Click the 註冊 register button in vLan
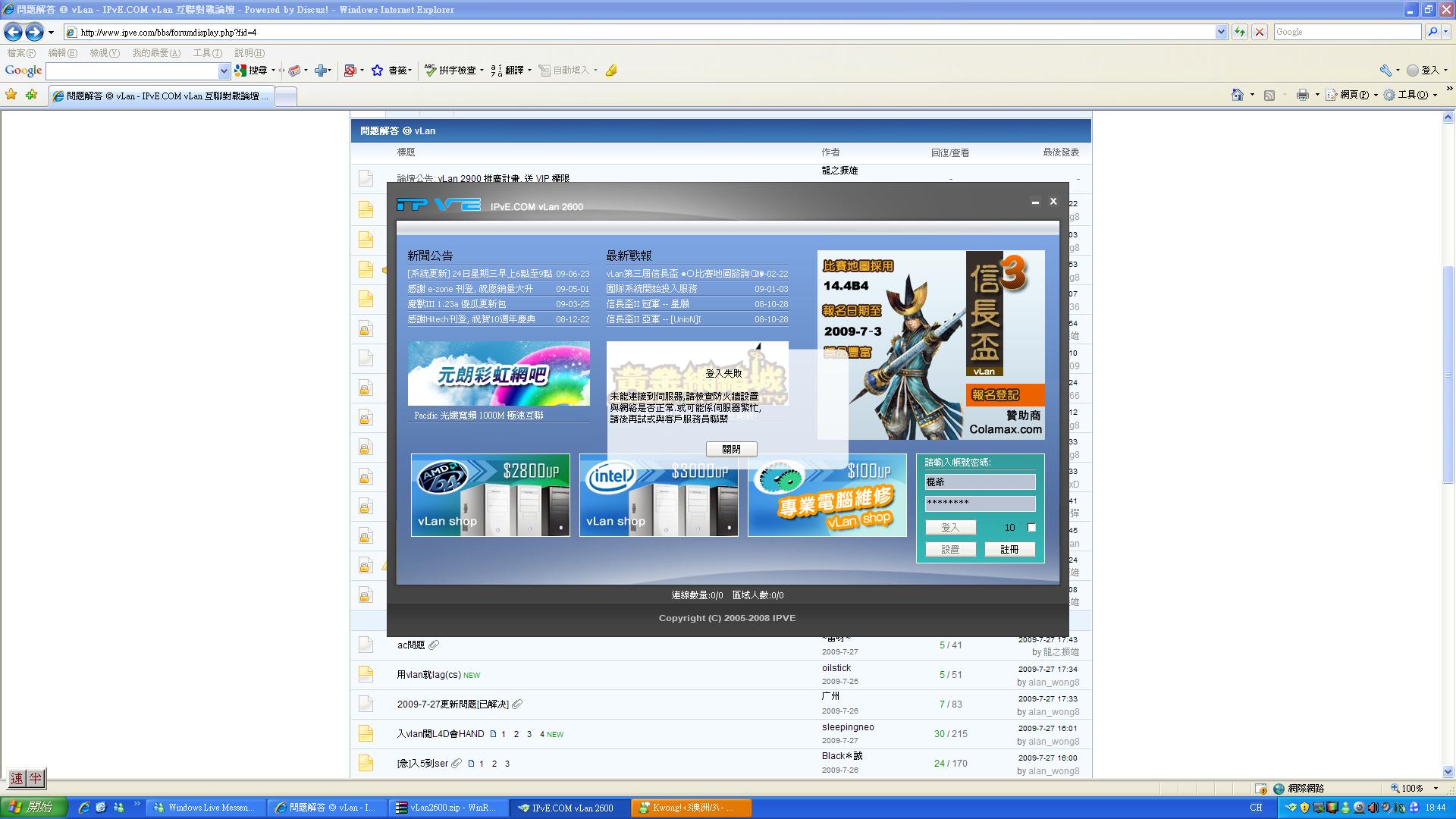 pos(1009,549)
